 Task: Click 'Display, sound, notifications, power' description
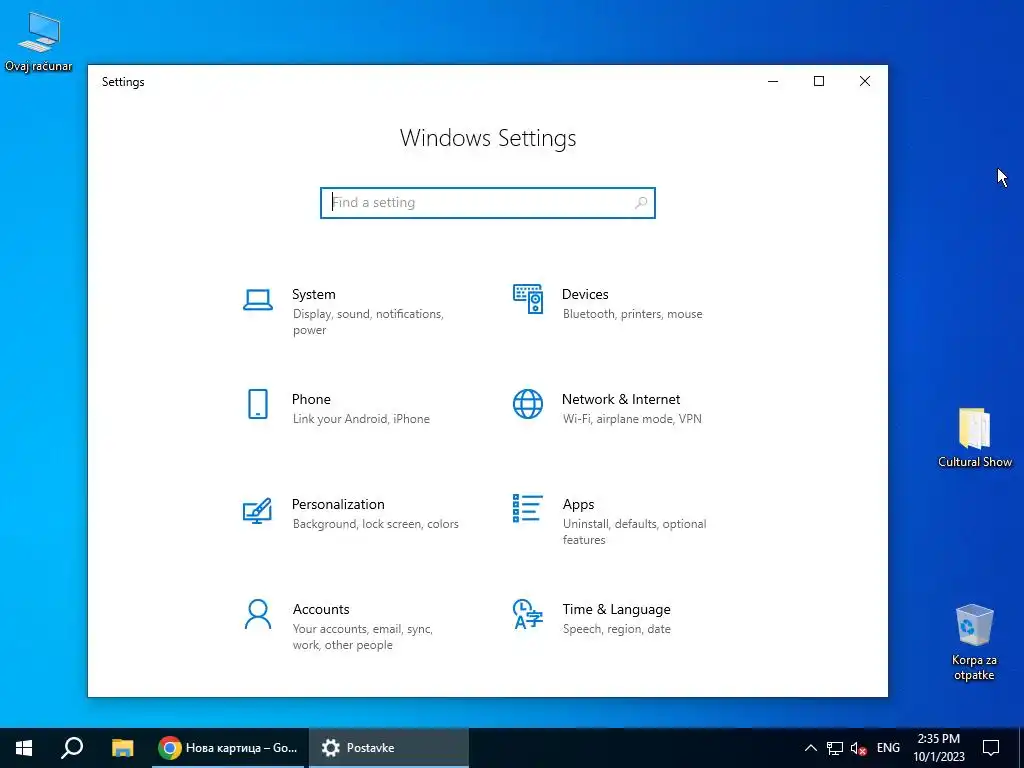[368, 322]
